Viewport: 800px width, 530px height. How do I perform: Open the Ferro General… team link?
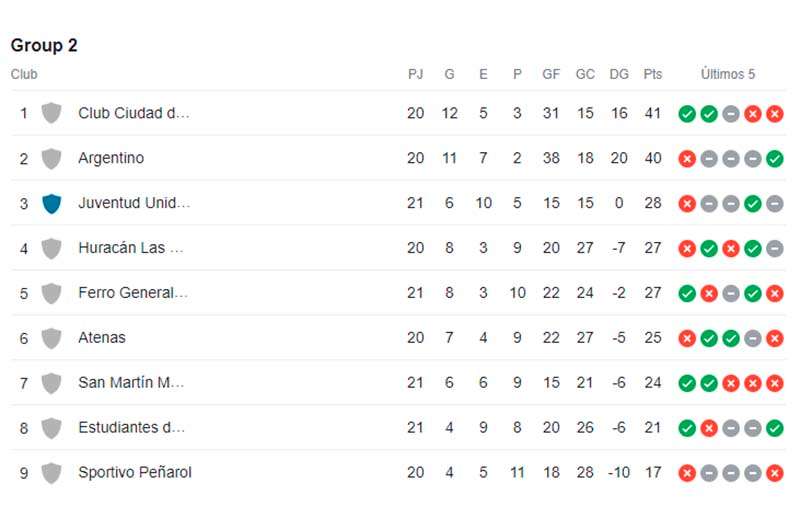coord(133,293)
